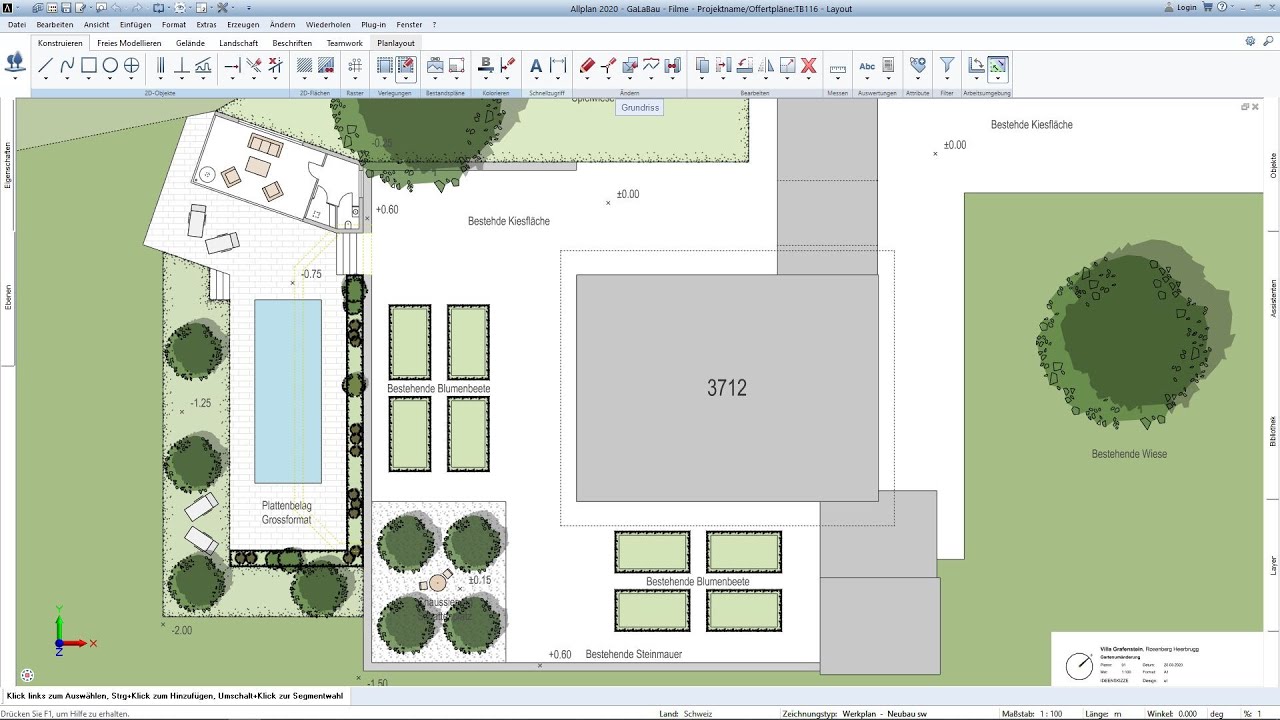Image resolution: width=1280 pixels, height=720 pixels.
Task: Click the red pencil icon in Ändern
Action: pyautogui.click(x=587, y=66)
